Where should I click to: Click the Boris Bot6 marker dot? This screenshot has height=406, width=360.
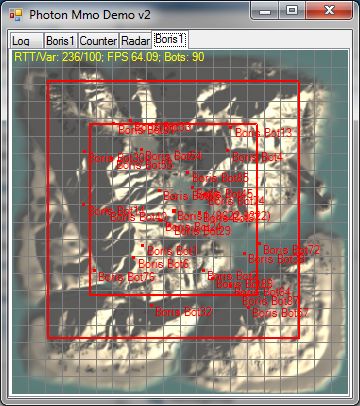[x=134, y=258]
